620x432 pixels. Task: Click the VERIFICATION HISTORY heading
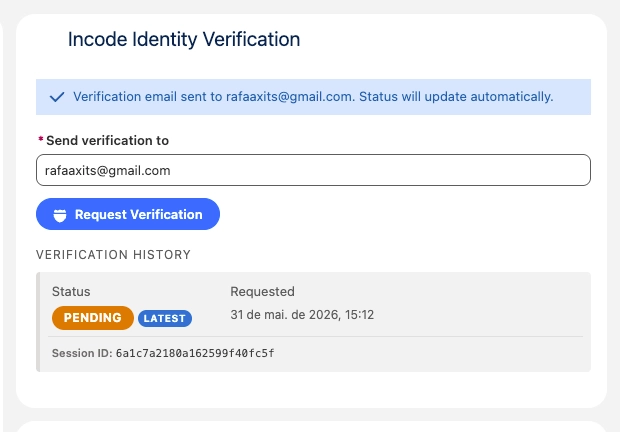tap(113, 255)
